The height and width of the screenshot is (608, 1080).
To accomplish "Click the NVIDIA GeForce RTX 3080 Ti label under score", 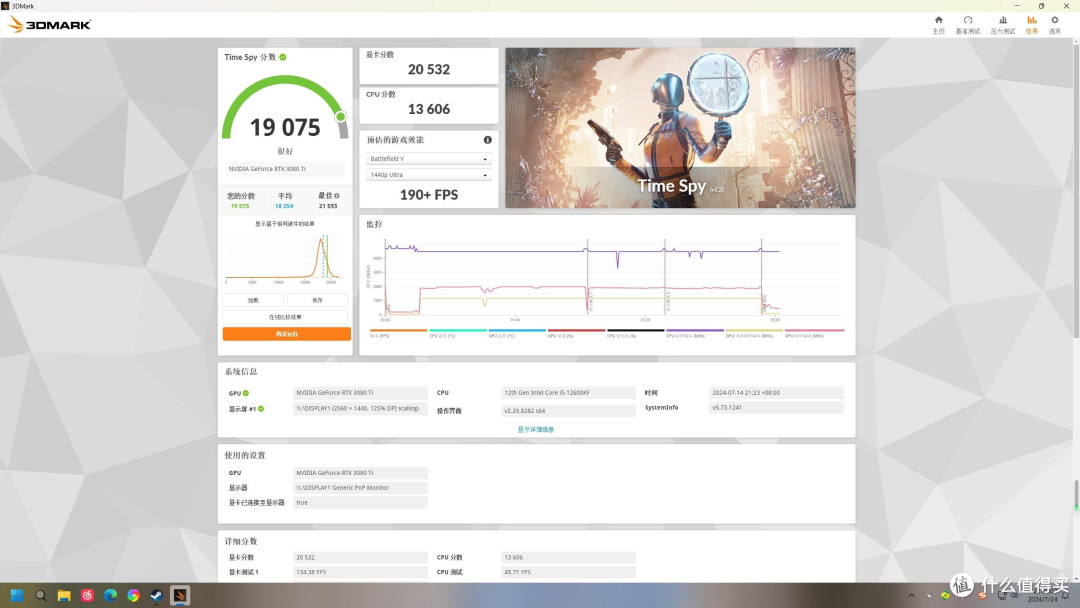I will point(284,169).
